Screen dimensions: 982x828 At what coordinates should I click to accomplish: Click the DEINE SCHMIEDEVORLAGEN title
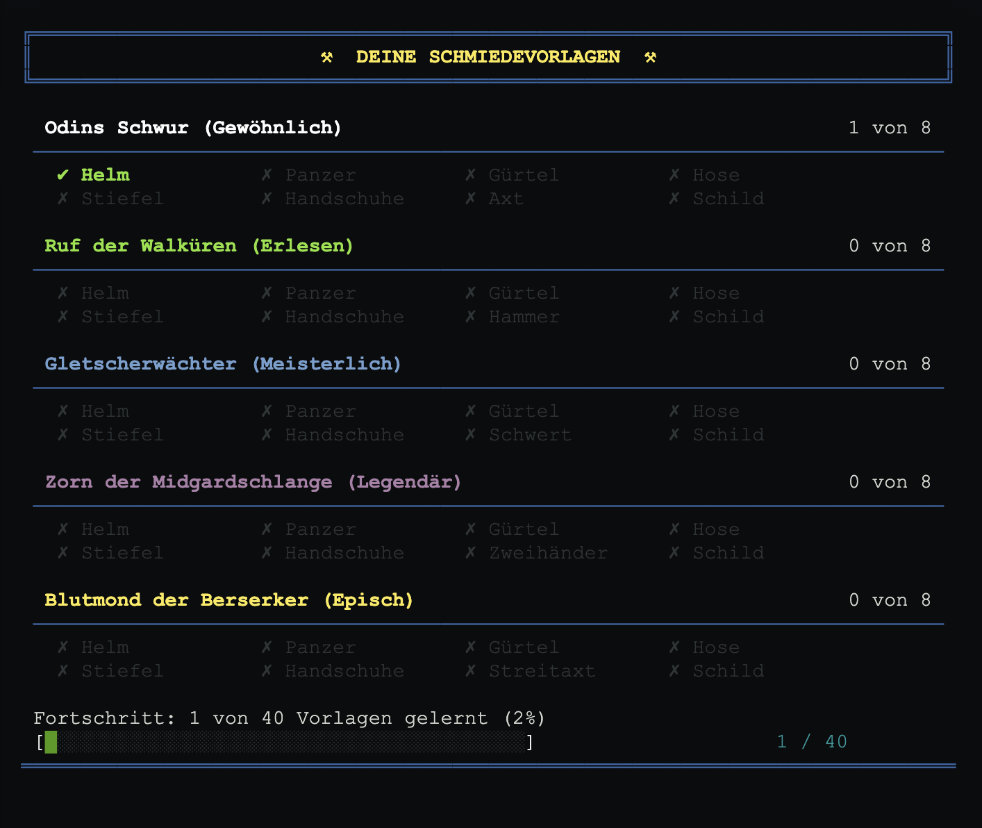point(488,57)
